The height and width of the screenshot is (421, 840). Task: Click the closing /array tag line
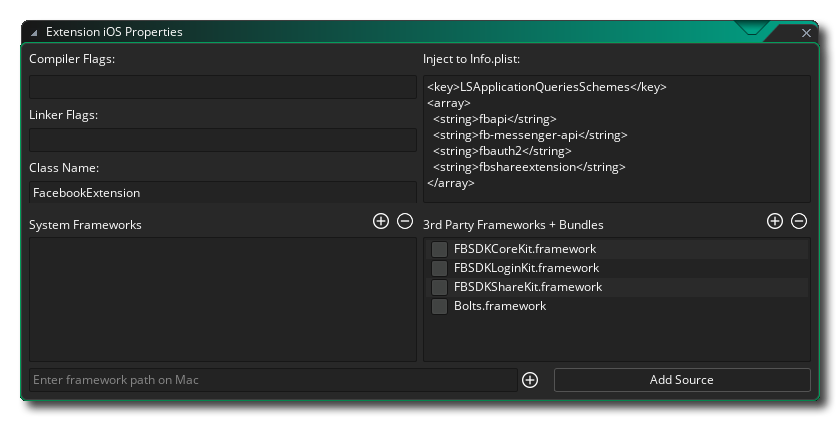(x=451, y=183)
